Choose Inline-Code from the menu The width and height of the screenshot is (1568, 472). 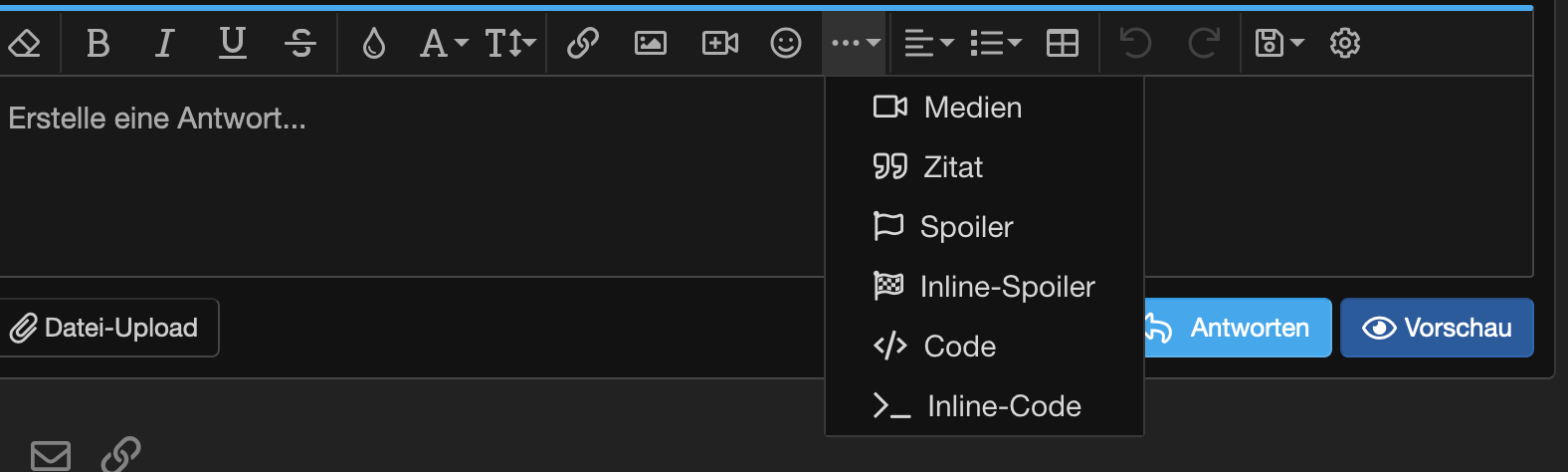1003,406
